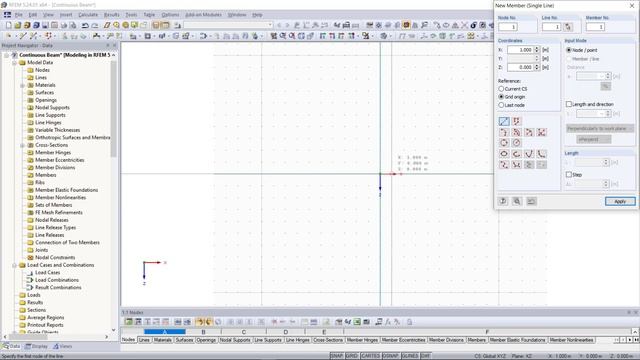Select the polyline type icon
This screenshot has width=640, height=360.
517,121
